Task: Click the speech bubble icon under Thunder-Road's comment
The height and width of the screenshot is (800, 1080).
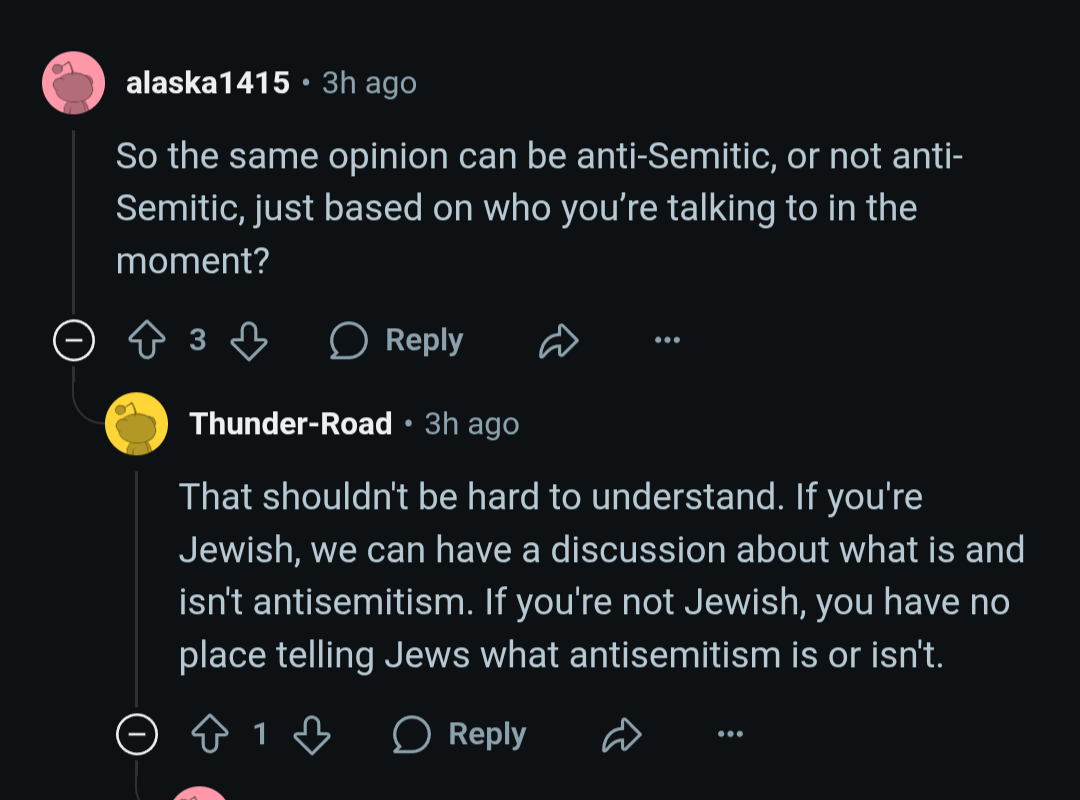Action: point(412,735)
